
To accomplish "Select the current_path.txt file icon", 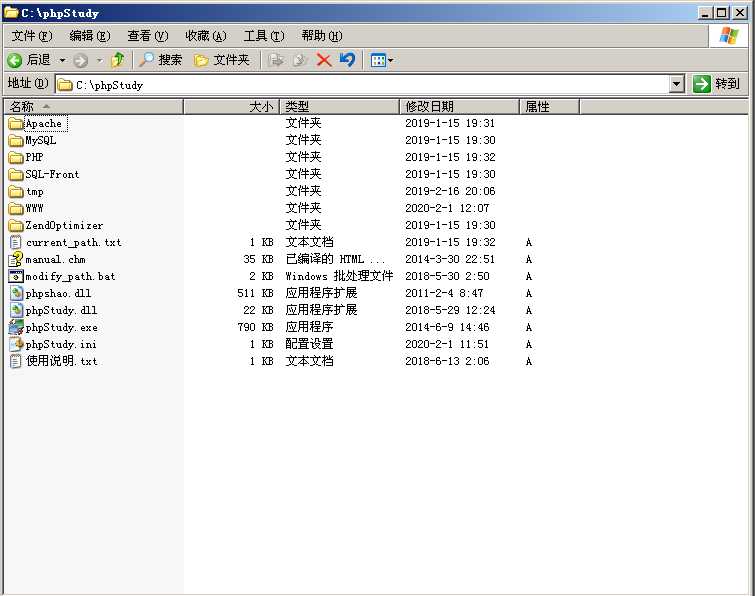I will coord(16,242).
